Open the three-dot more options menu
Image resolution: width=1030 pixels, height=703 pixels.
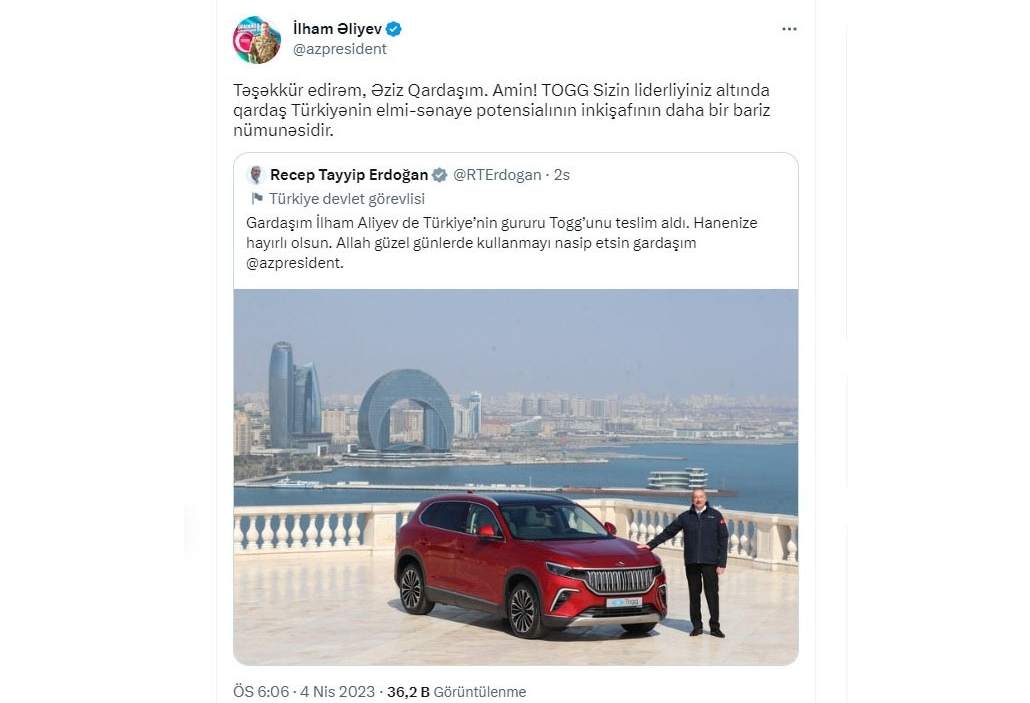789,29
